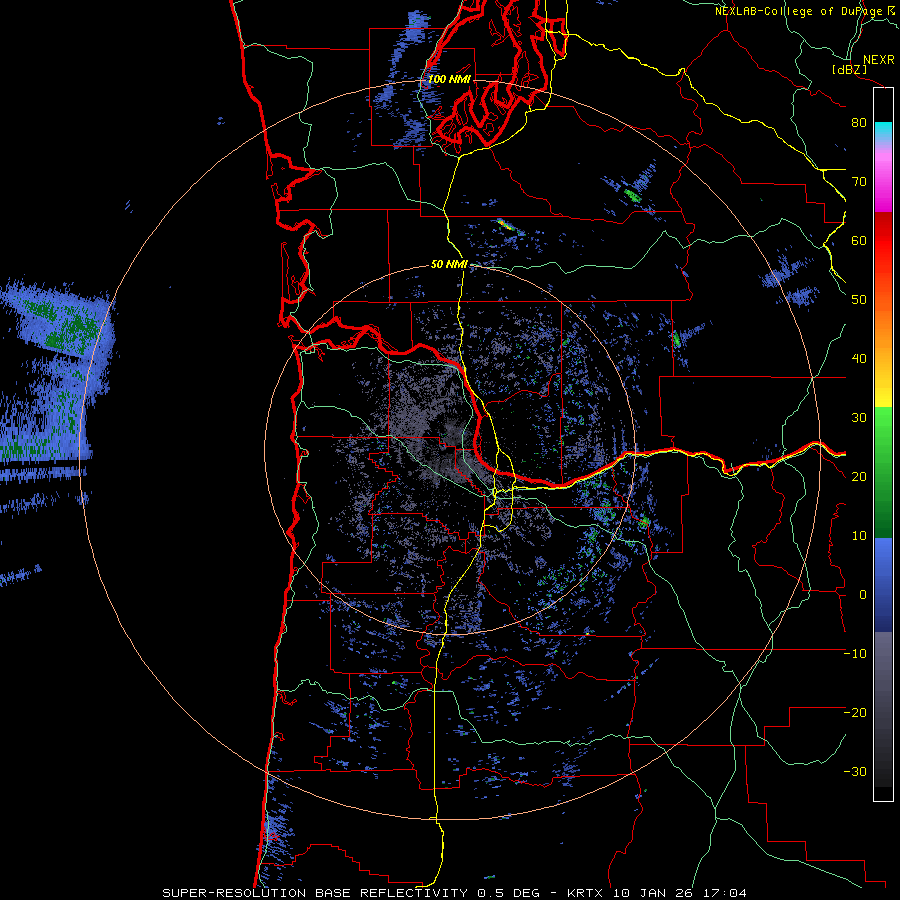Viewport: 900px width, 900px height.
Task: Click the 0 value on dBZ scale
Action: click(863, 595)
